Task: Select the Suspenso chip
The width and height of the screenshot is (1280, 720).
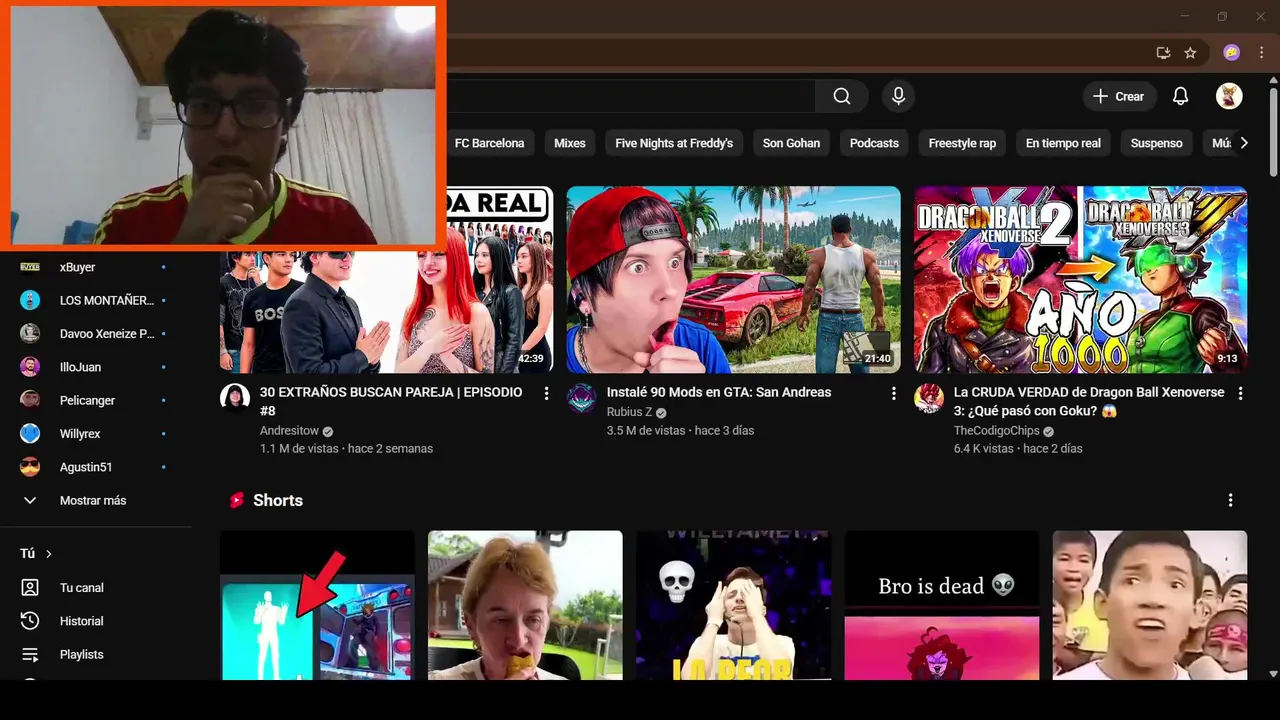Action: 1156,143
